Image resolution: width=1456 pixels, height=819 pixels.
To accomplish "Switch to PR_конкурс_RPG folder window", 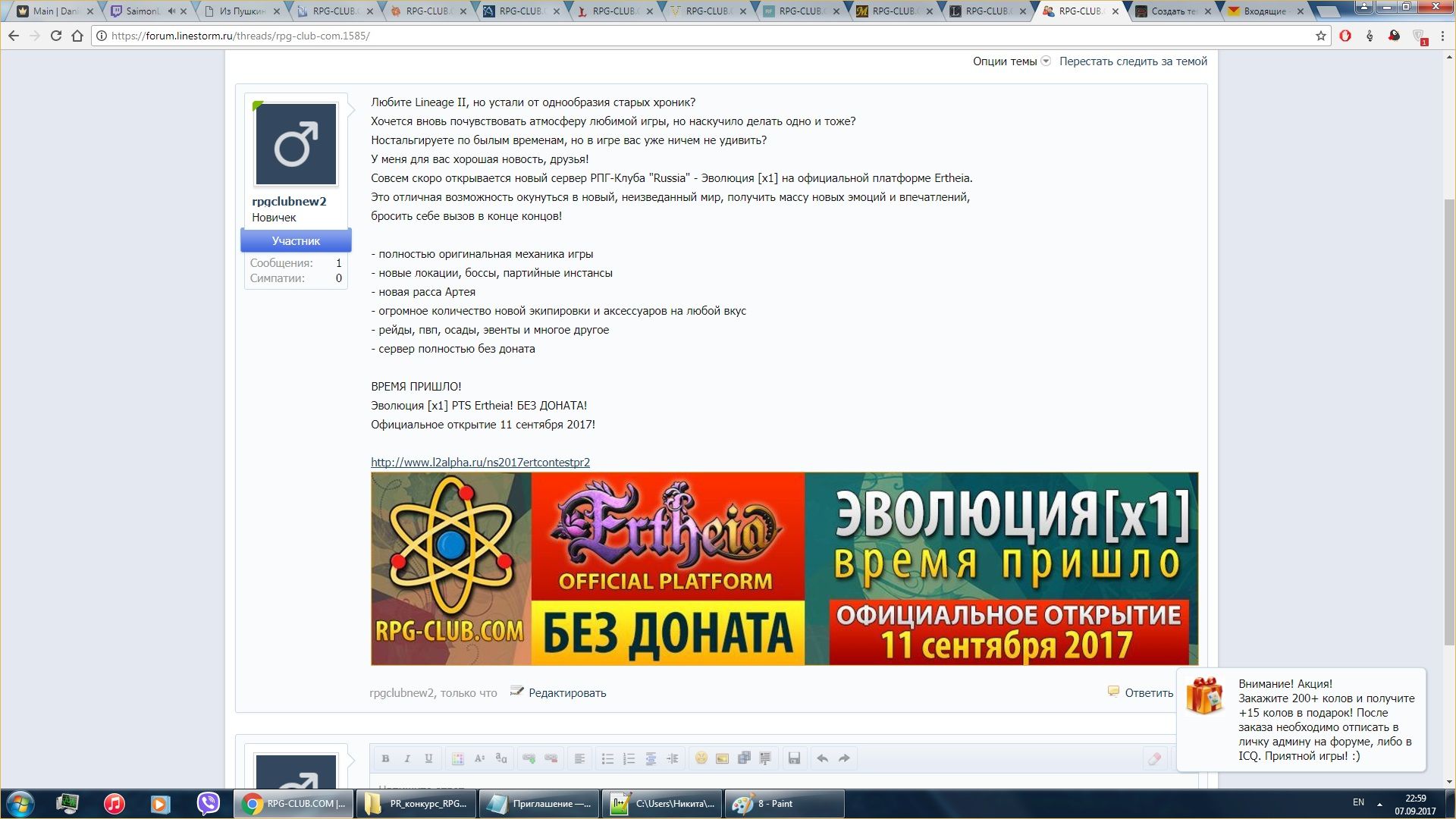I will pos(416,804).
